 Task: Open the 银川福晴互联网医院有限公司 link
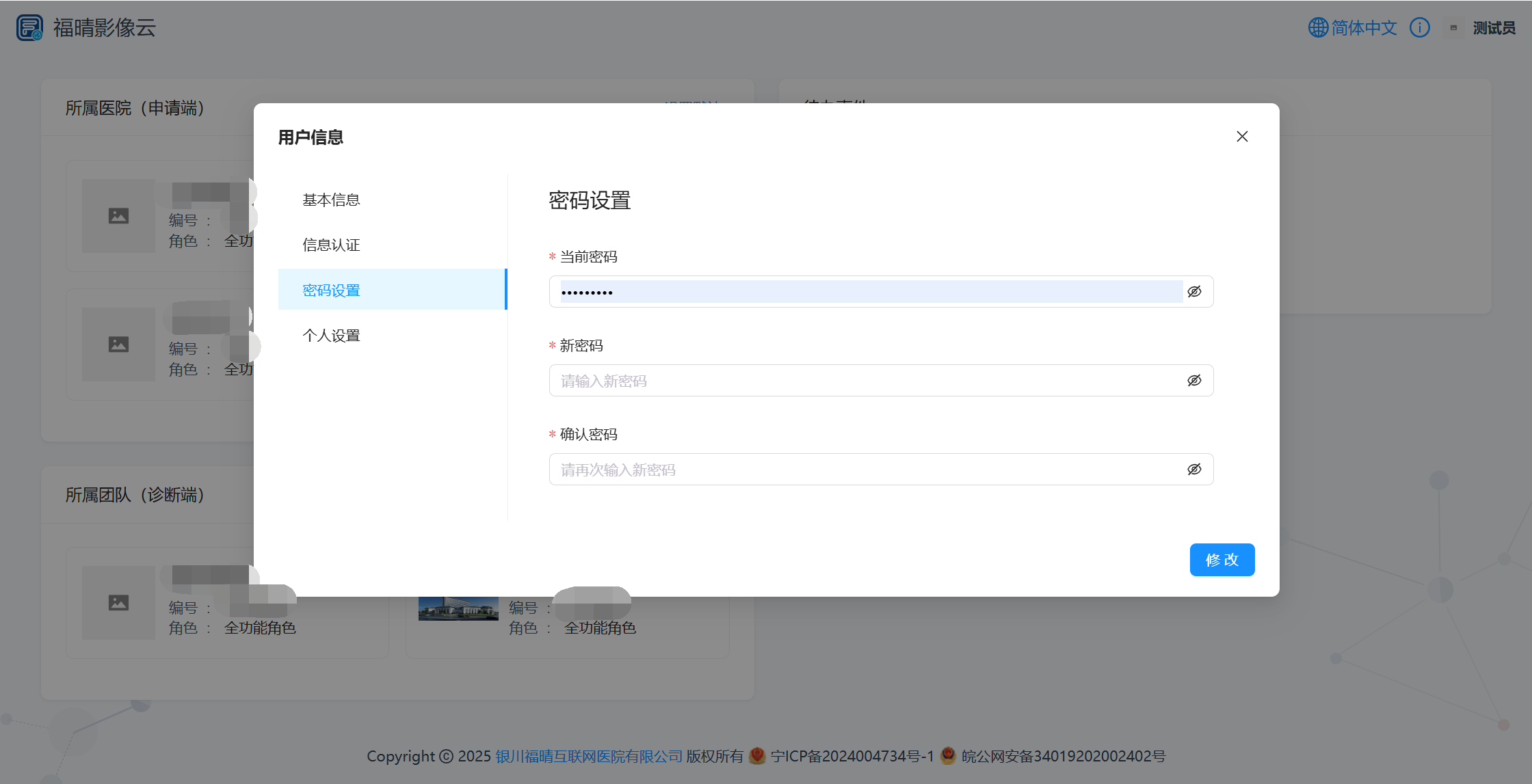[589, 756]
